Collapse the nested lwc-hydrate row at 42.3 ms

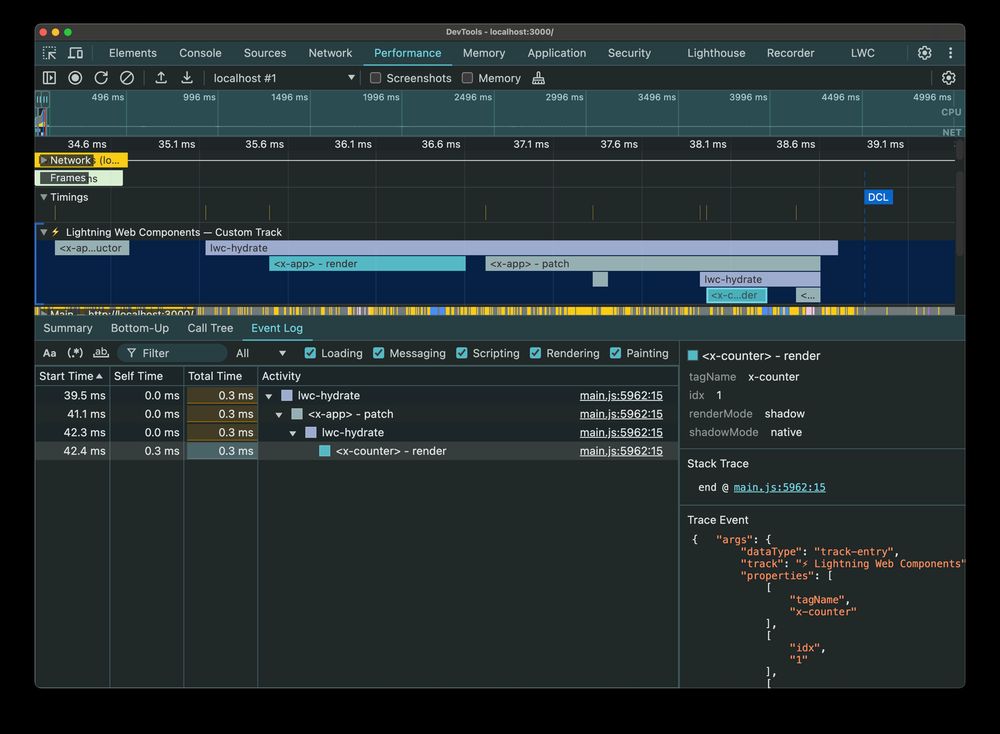[293, 433]
